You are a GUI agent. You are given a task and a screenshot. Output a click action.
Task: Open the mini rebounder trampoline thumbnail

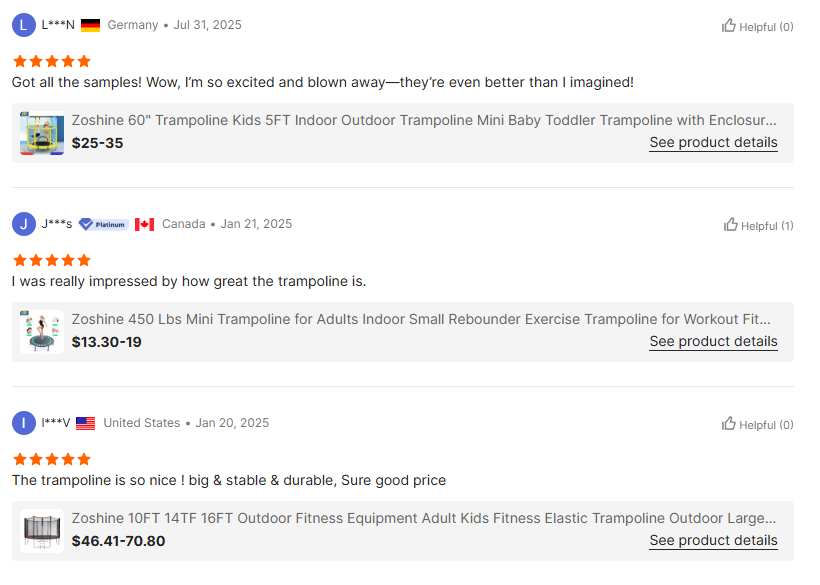point(42,332)
